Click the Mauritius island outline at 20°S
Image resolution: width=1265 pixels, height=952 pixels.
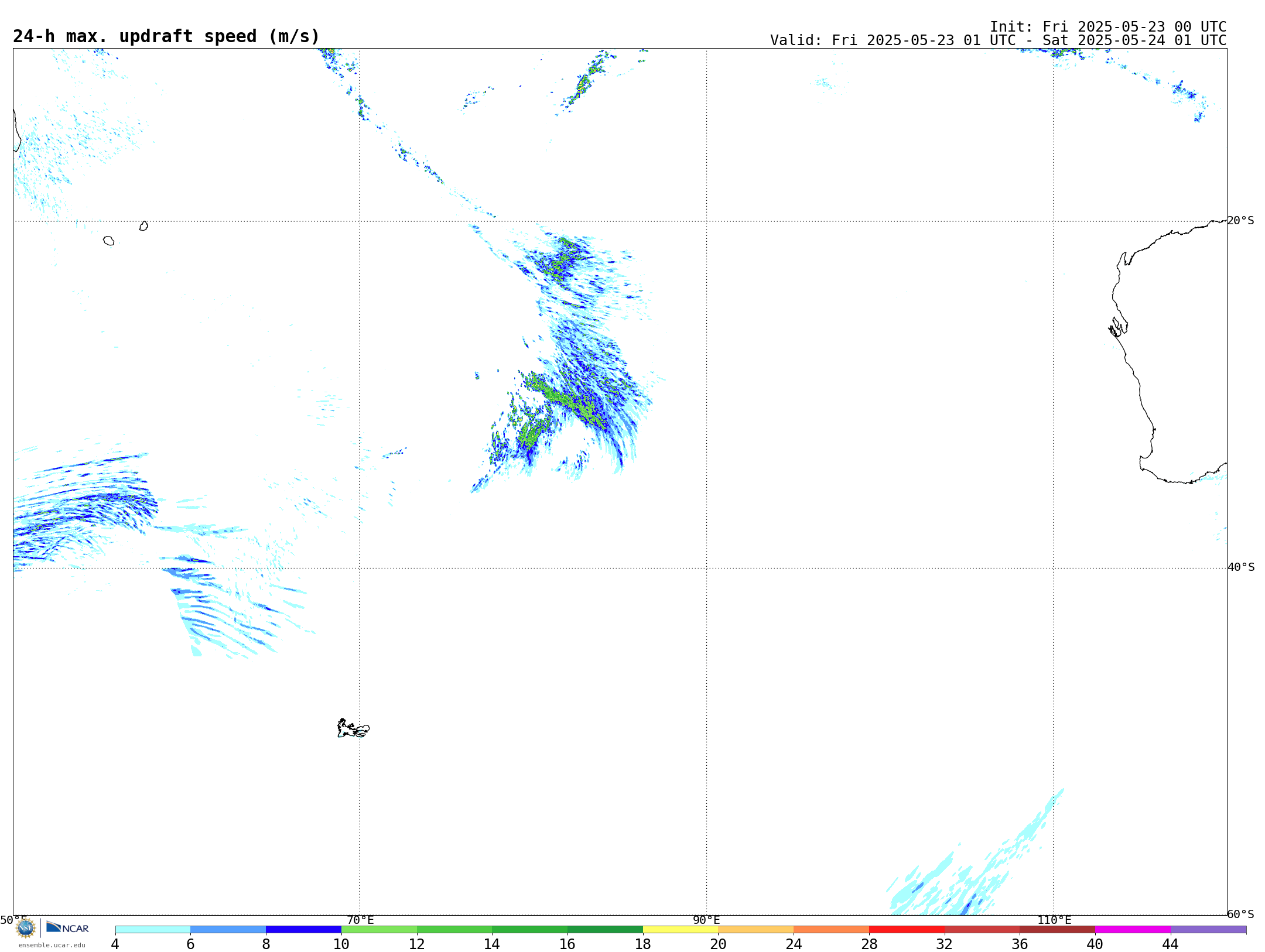143,226
